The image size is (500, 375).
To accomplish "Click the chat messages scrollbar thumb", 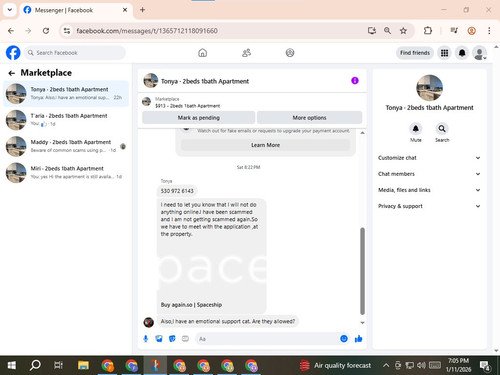I will [x=362, y=271].
